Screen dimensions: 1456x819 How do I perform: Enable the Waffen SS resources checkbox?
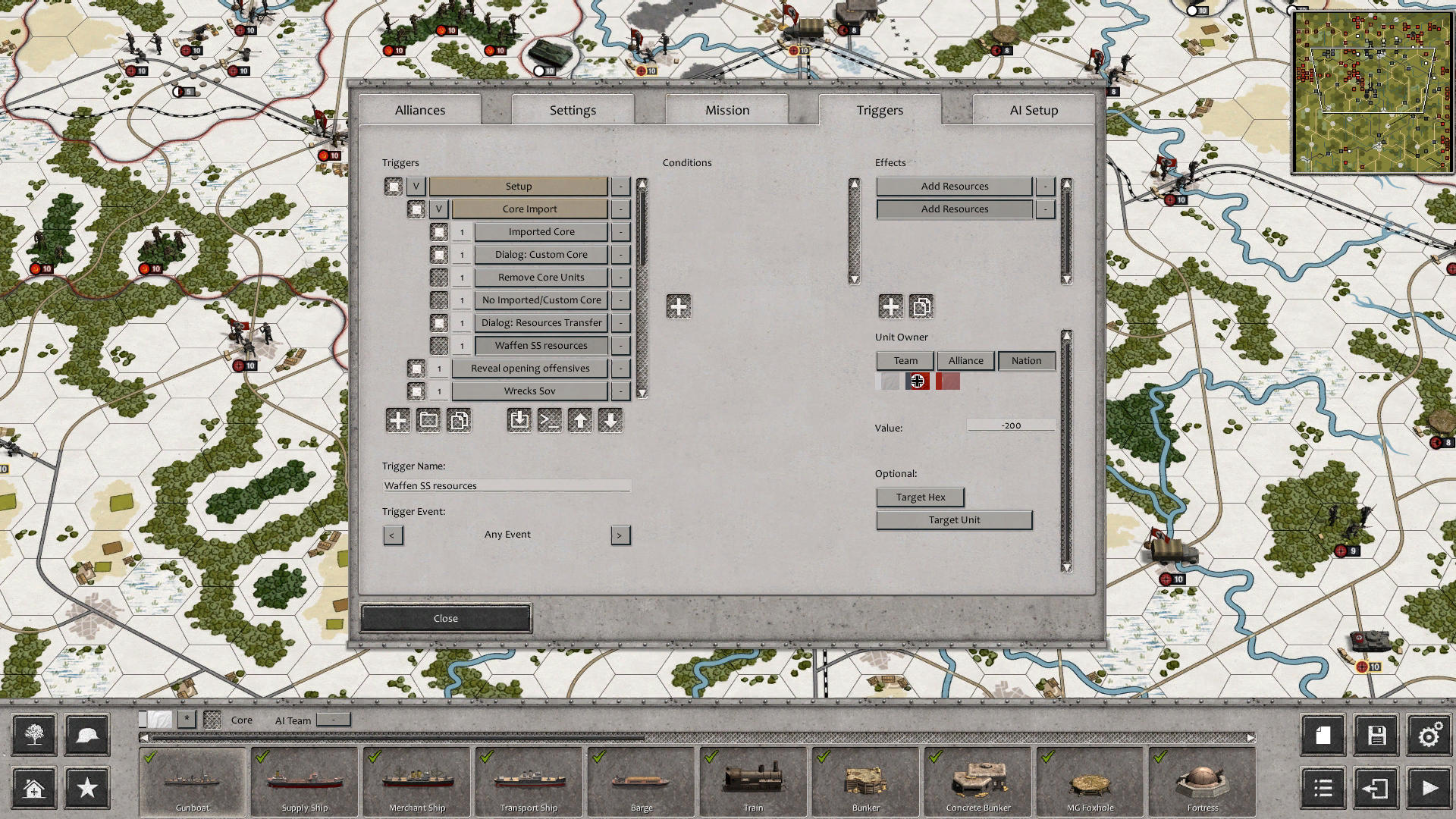[439, 345]
